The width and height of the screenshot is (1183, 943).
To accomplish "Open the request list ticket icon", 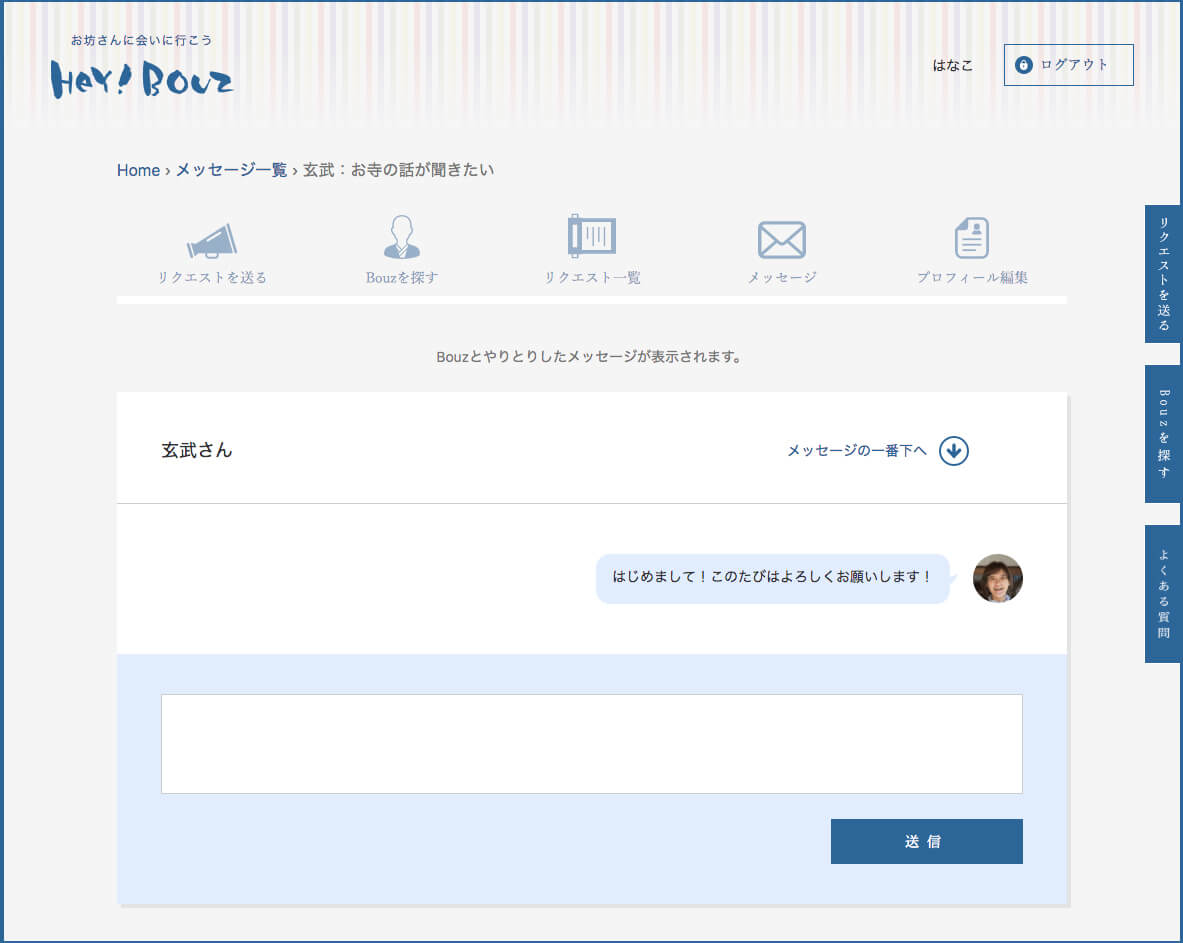I will click(x=591, y=237).
